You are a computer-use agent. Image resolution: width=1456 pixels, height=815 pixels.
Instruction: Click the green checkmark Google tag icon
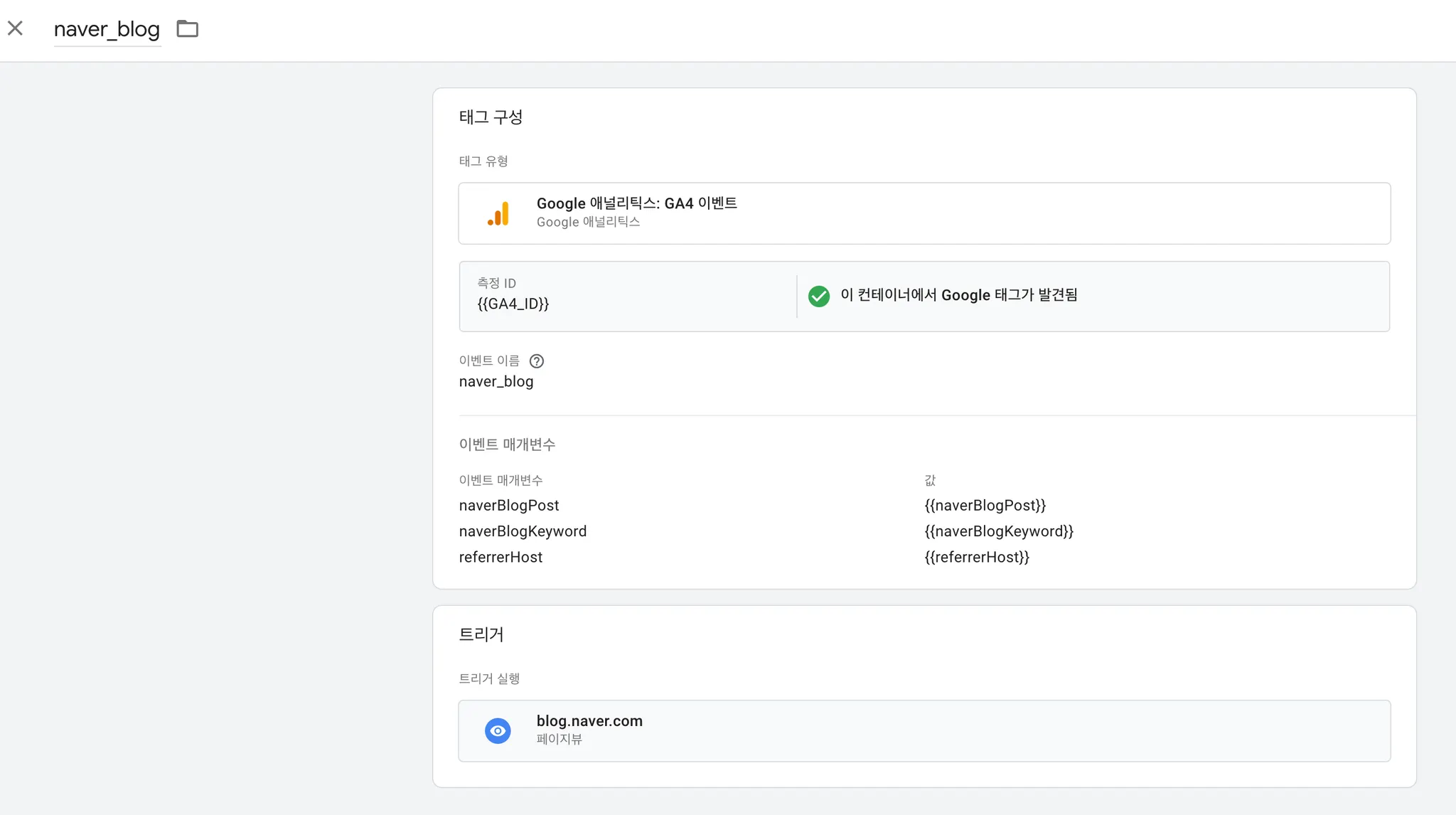click(818, 296)
